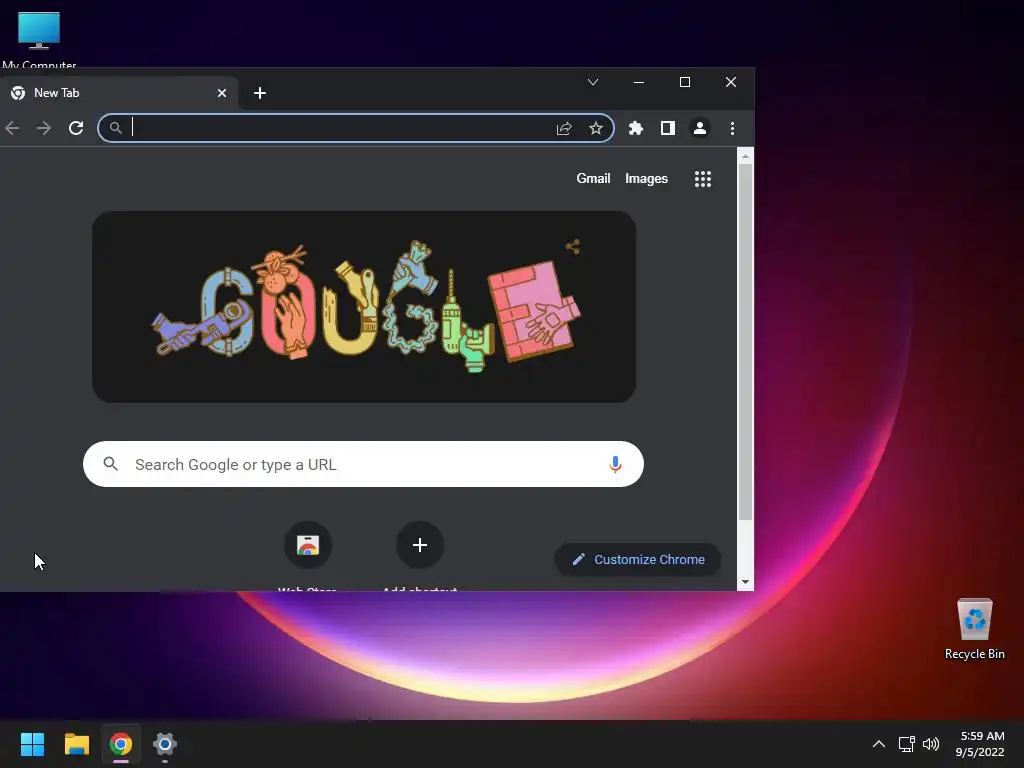Click the doodle share icon
The image size is (1024, 768).
(x=573, y=246)
